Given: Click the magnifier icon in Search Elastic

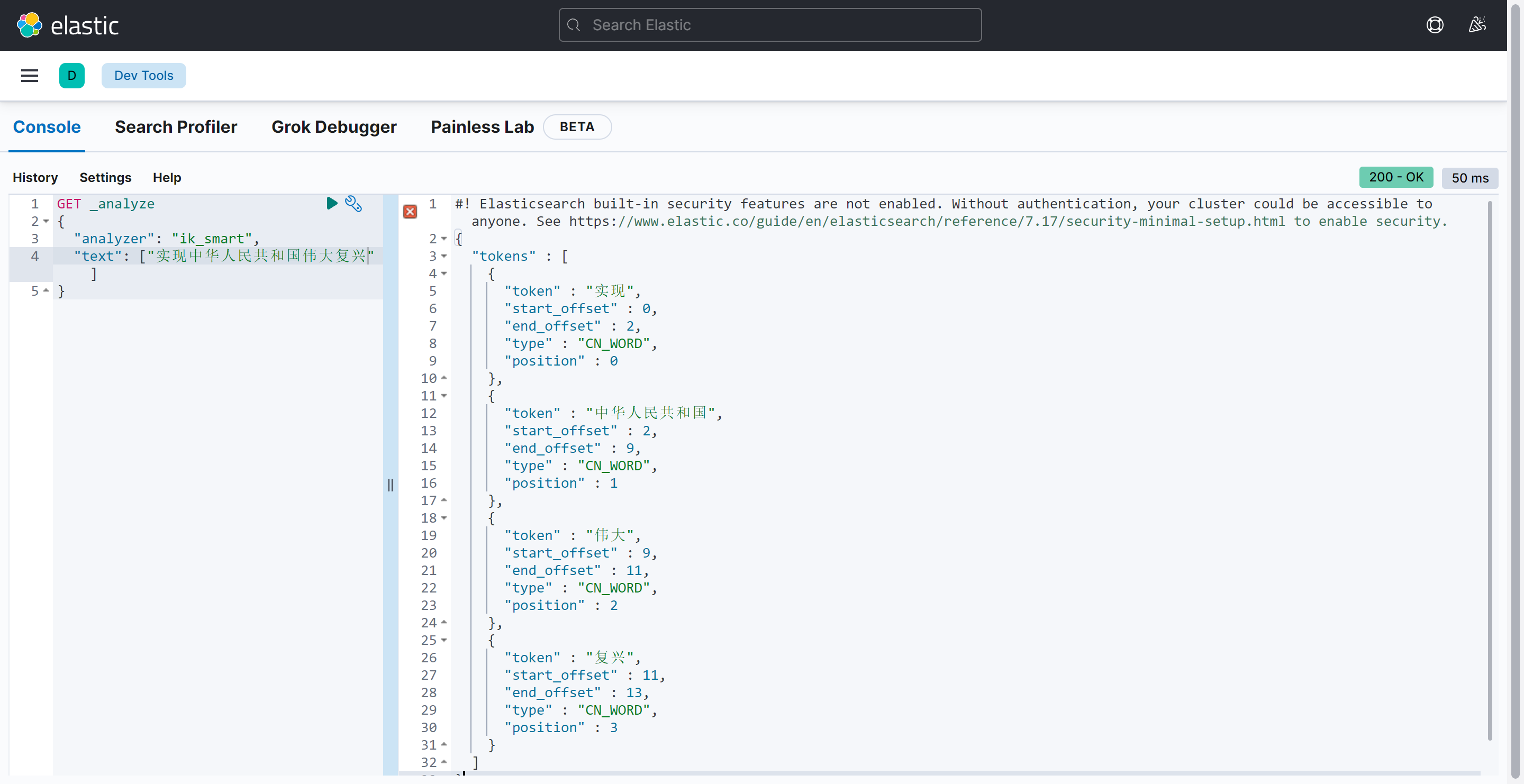Looking at the screenshot, I should [573, 25].
